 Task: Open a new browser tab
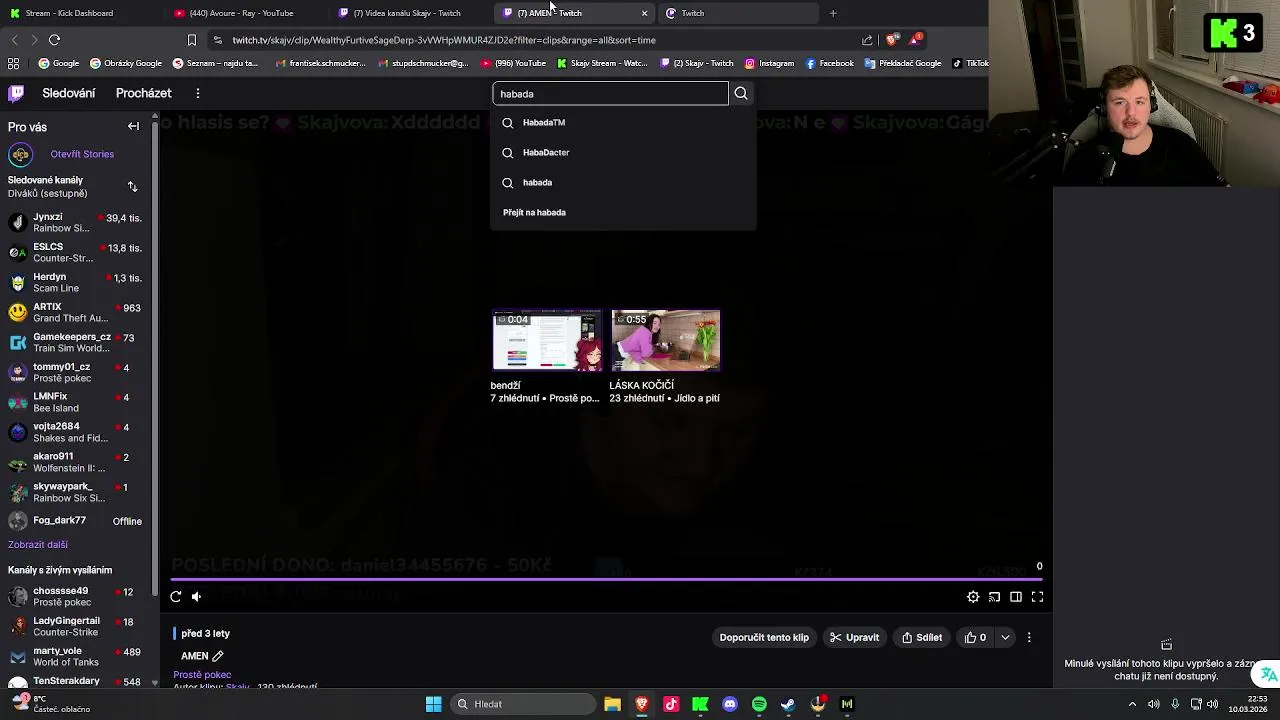click(x=833, y=13)
